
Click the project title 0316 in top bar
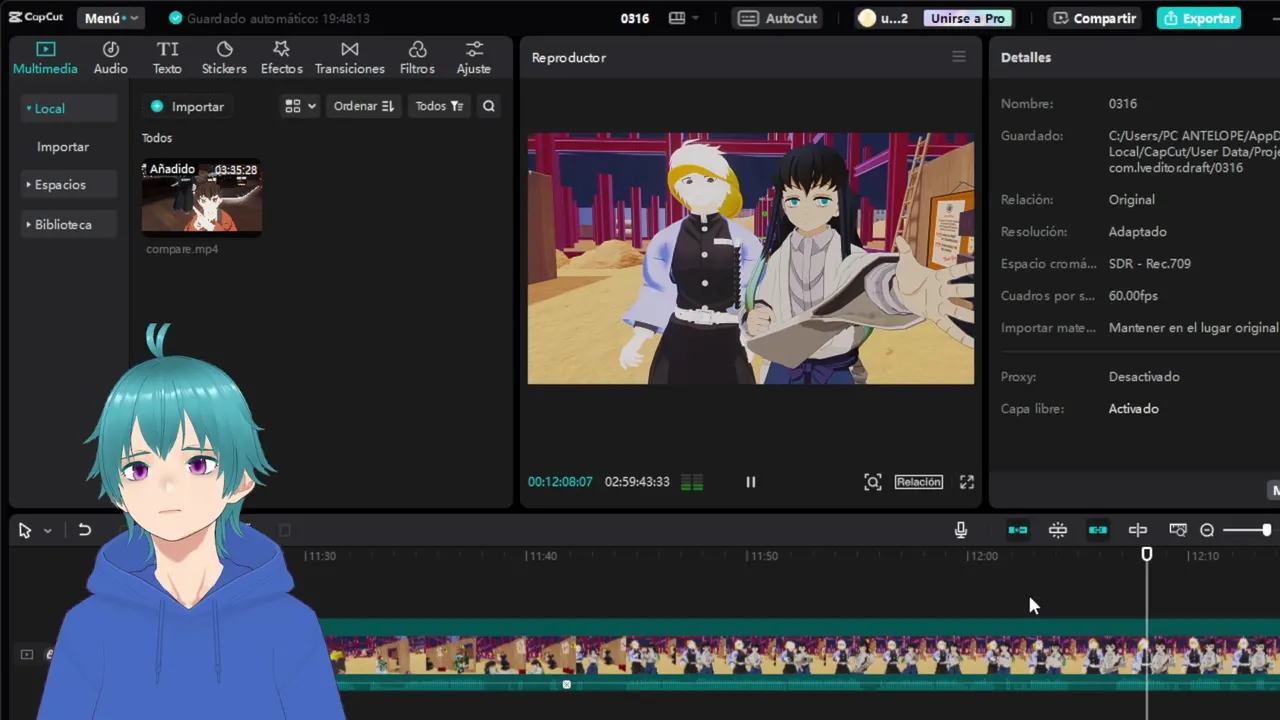click(635, 18)
